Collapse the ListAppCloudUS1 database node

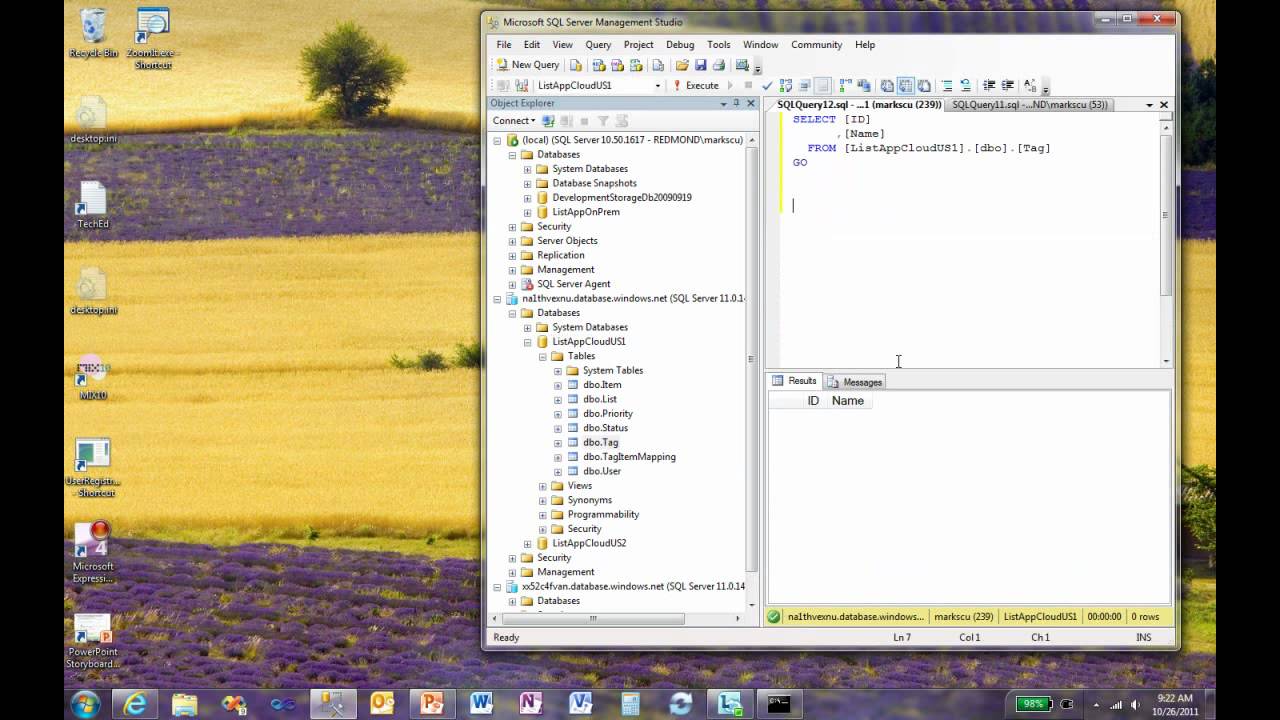click(527, 342)
